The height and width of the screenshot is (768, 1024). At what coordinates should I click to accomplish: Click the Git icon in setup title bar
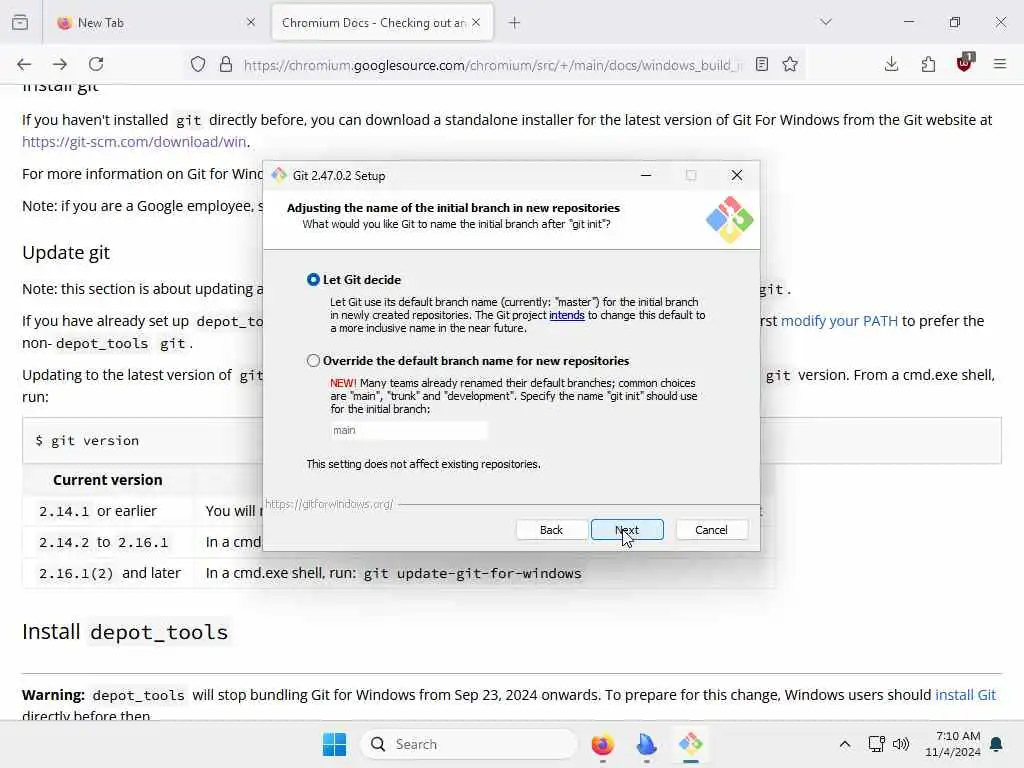279,175
